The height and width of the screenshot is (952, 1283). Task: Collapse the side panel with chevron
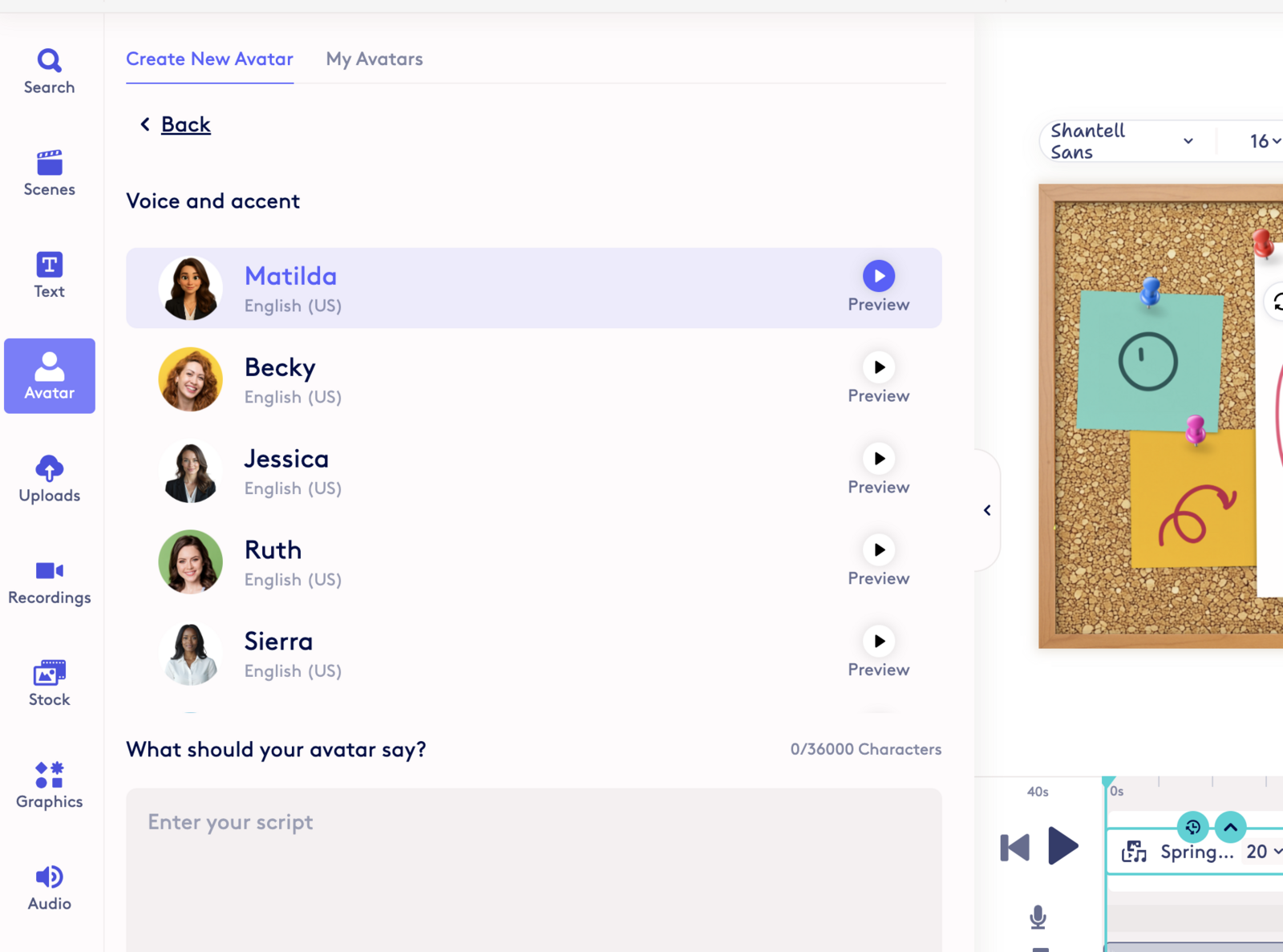(987, 510)
